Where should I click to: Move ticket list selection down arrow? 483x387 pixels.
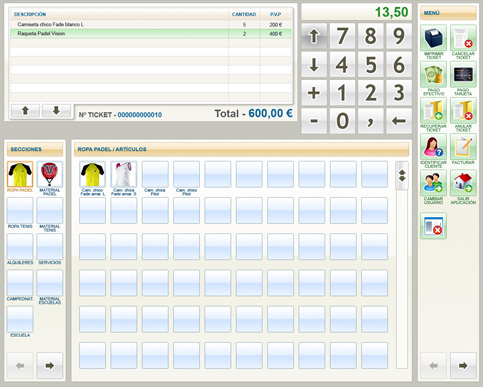(56, 111)
